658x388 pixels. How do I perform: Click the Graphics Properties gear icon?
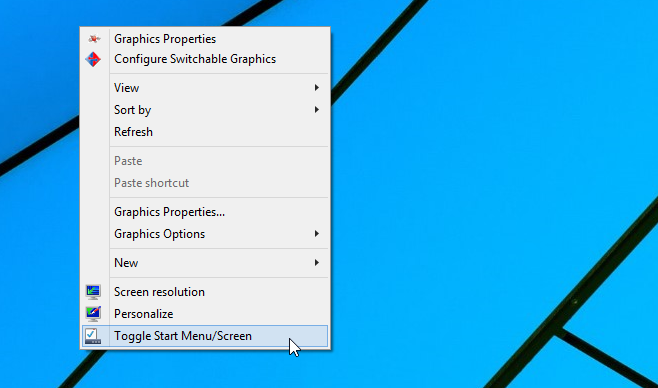94,39
